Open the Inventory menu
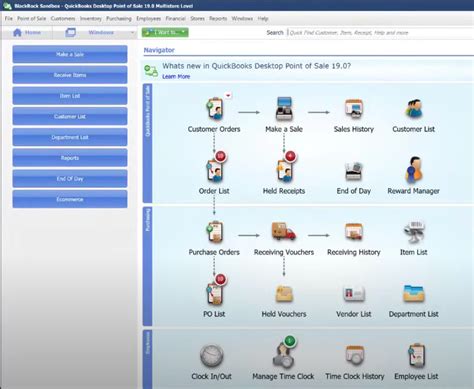 (91, 19)
